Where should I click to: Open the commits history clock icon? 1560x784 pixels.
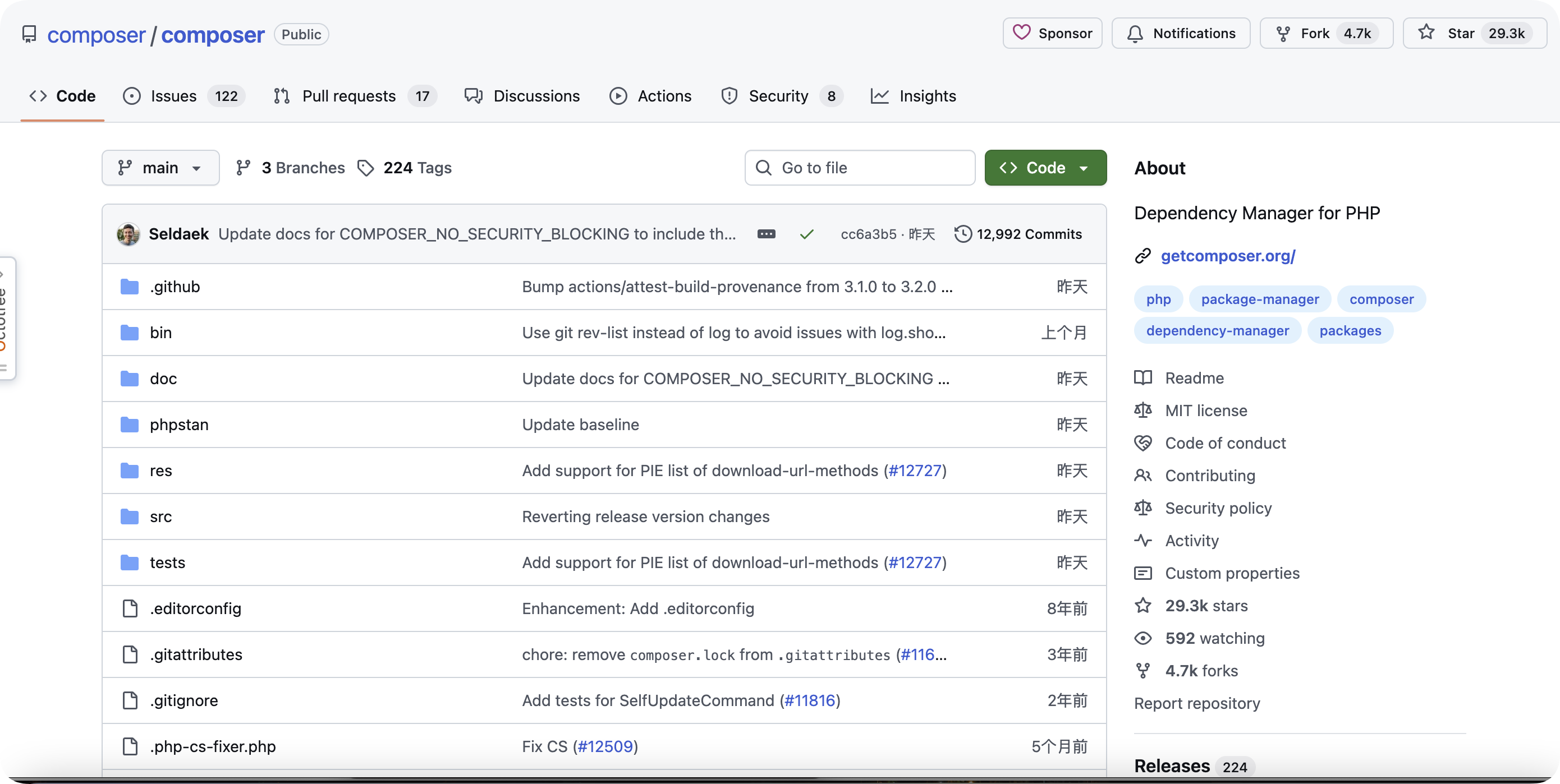963,234
